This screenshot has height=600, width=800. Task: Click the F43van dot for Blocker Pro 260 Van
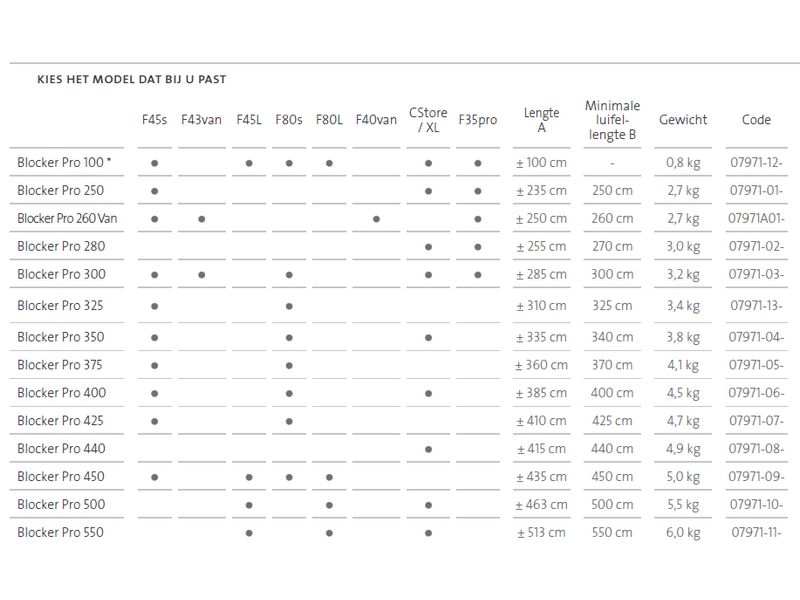pos(201,218)
